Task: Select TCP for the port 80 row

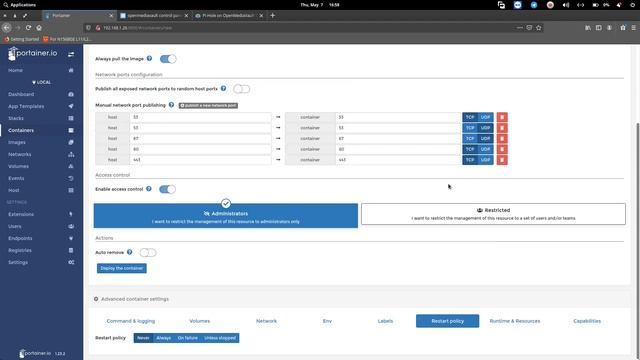Action: [x=470, y=149]
